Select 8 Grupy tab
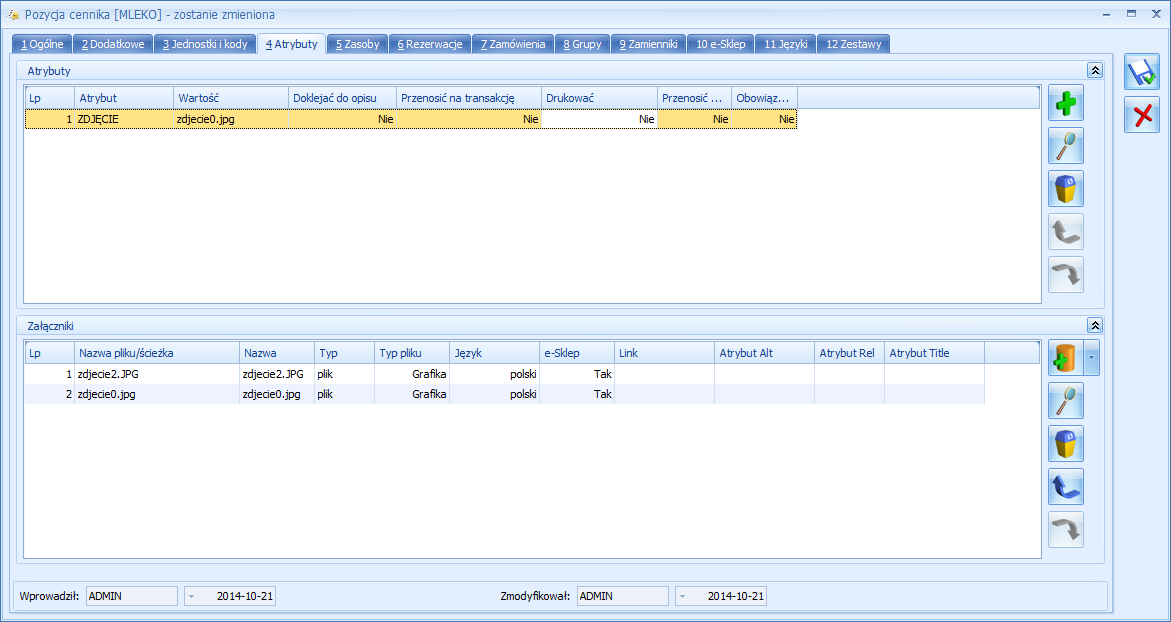1171x622 pixels. point(583,44)
